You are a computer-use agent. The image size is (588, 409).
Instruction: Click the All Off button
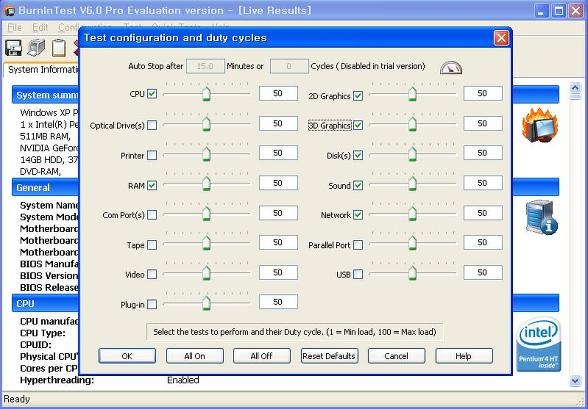pyautogui.click(x=261, y=356)
